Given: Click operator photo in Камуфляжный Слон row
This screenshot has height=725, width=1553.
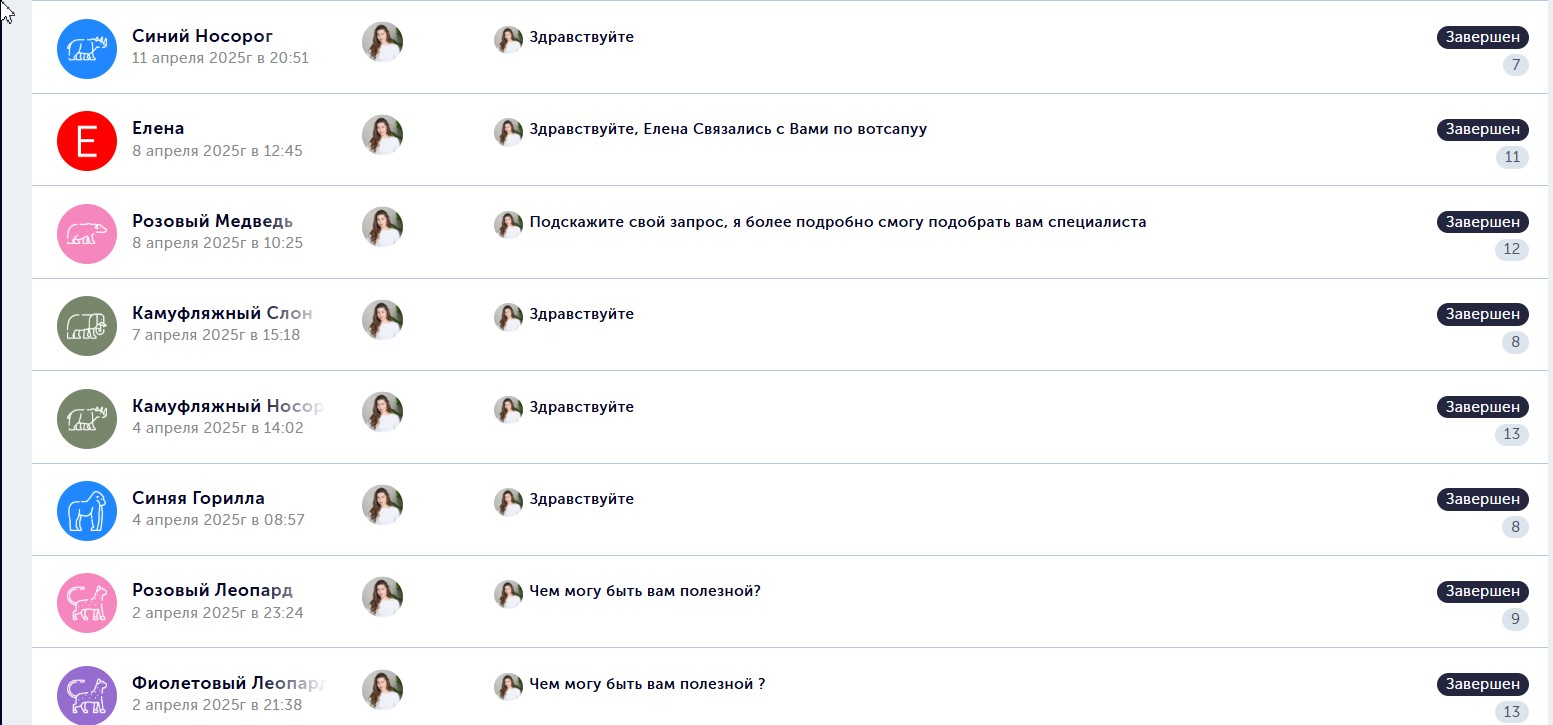Looking at the screenshot, I should 382,320.
